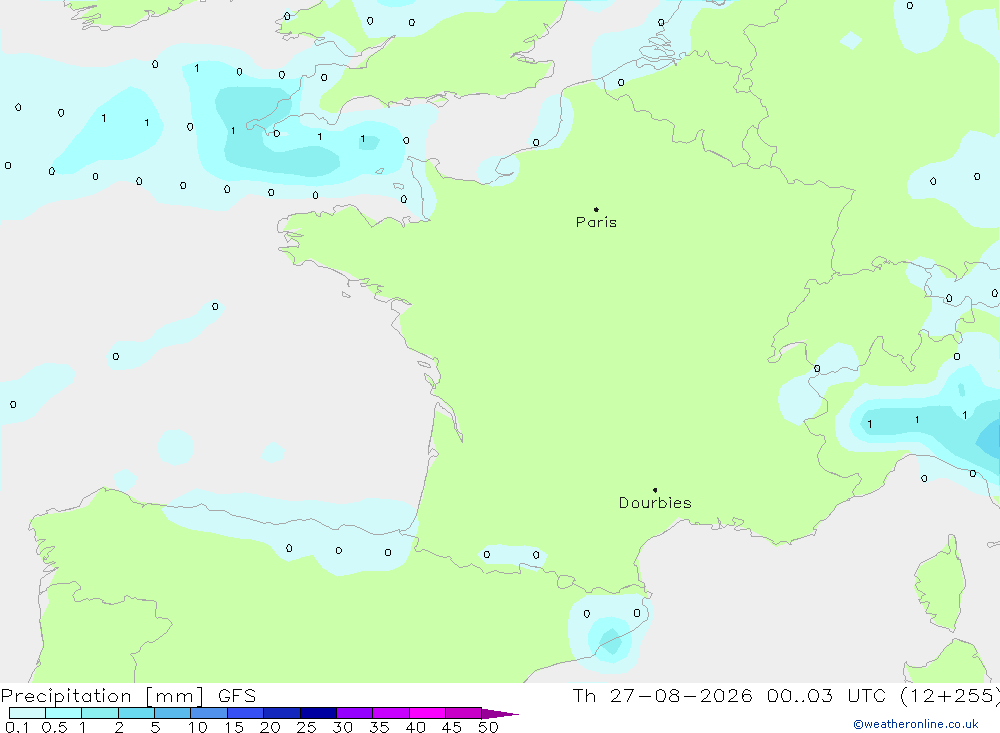Select the Dourbies location dot marker
1000x733 pixels.
[655, 490]
